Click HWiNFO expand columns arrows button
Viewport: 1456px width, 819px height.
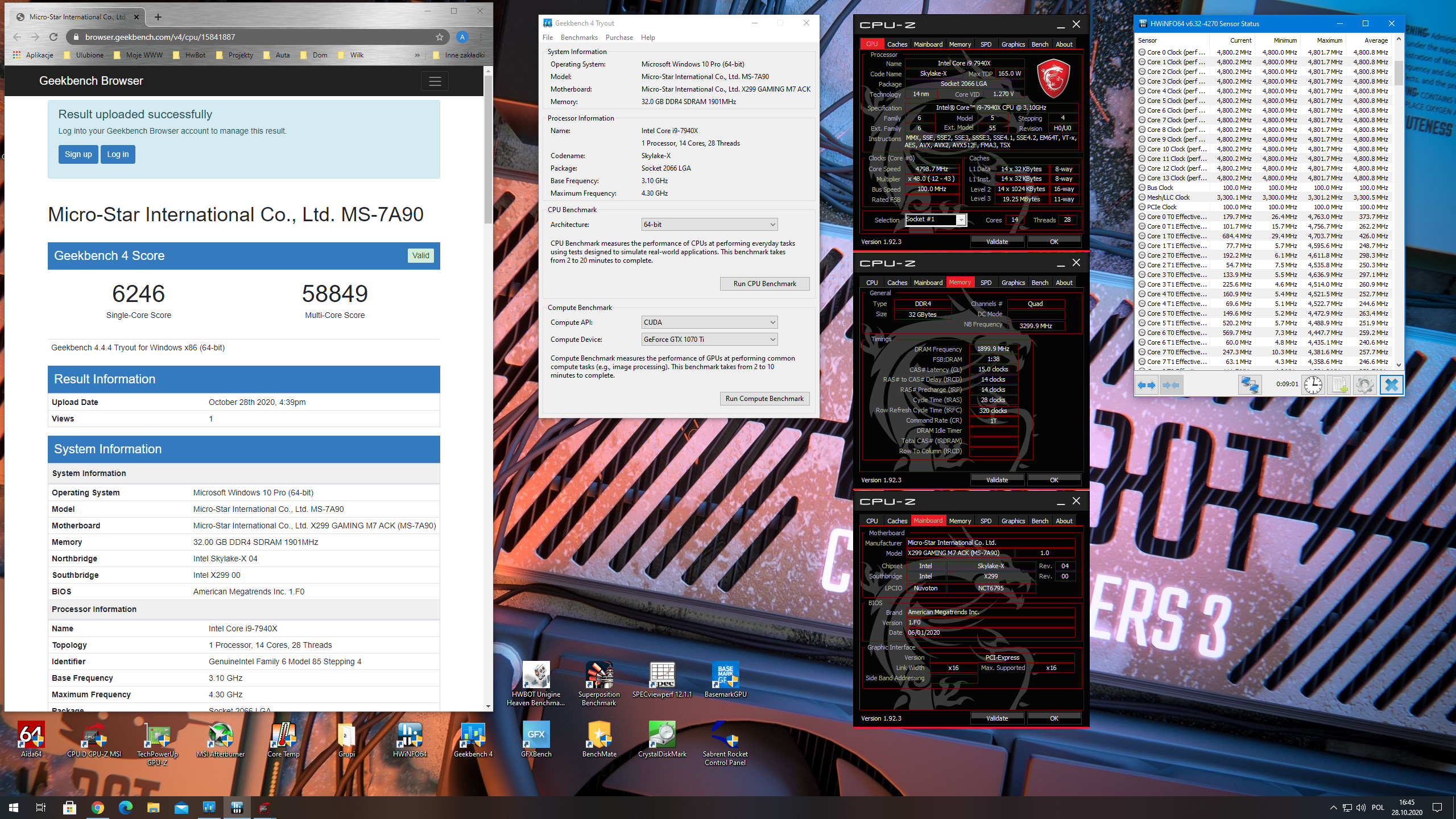1146,385
